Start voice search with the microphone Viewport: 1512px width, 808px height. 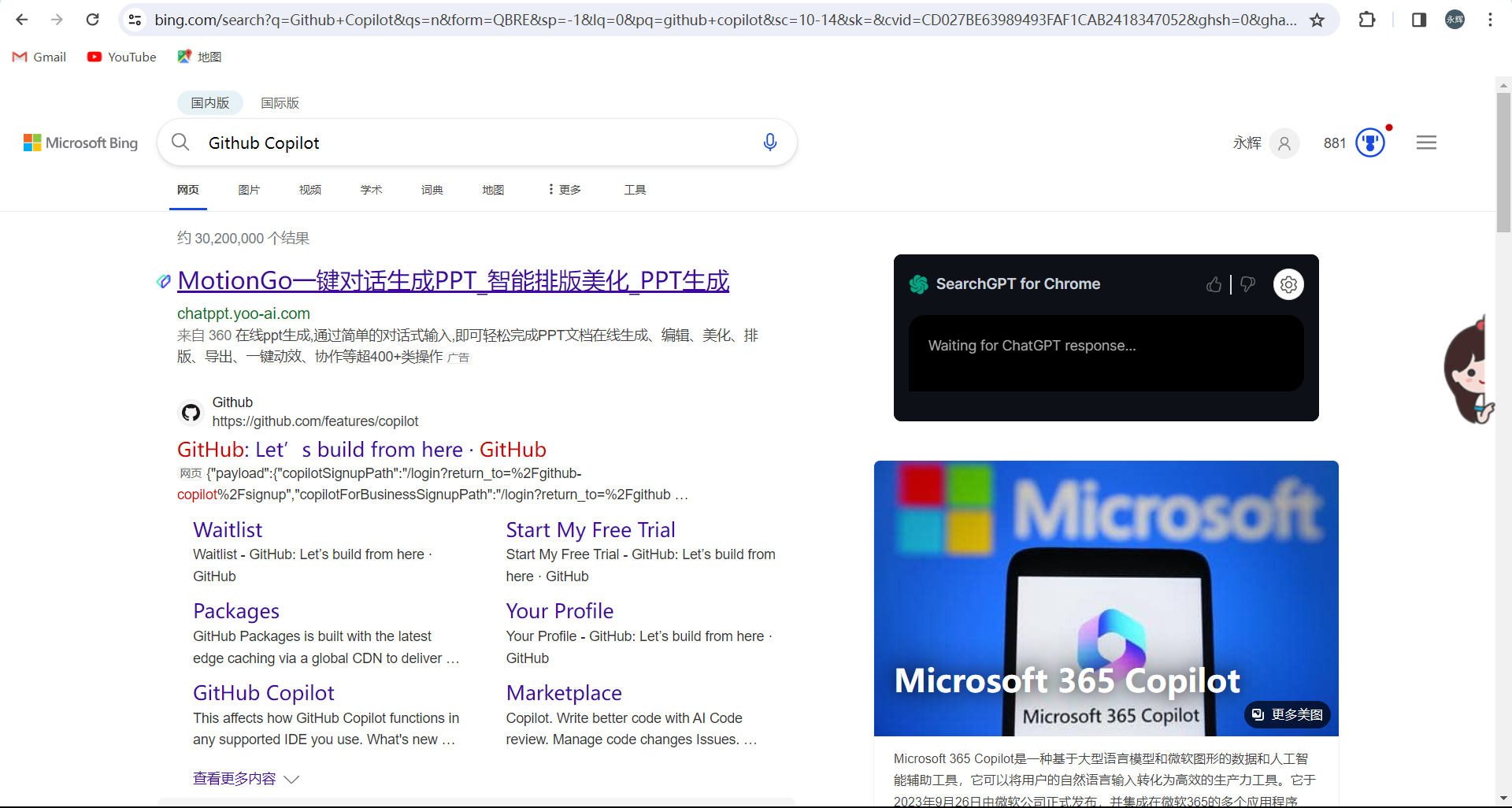(x=770, y=143)
